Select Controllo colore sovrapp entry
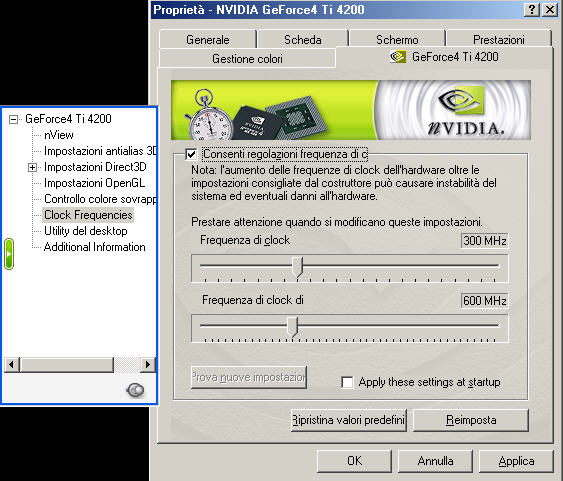This screenshot has height=481, width=563. [x=100, y=199]
